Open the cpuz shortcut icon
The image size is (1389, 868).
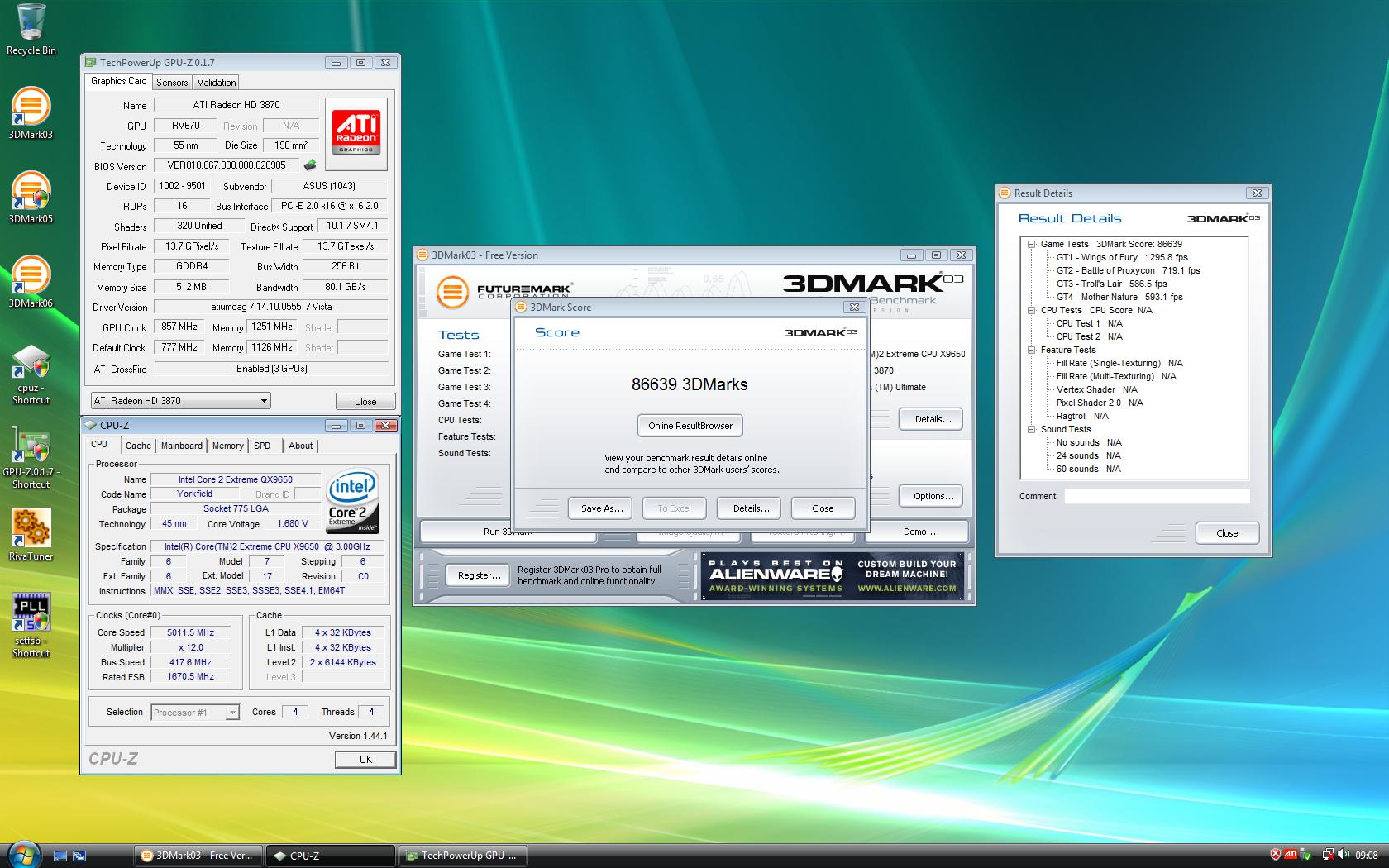[31, 374]
